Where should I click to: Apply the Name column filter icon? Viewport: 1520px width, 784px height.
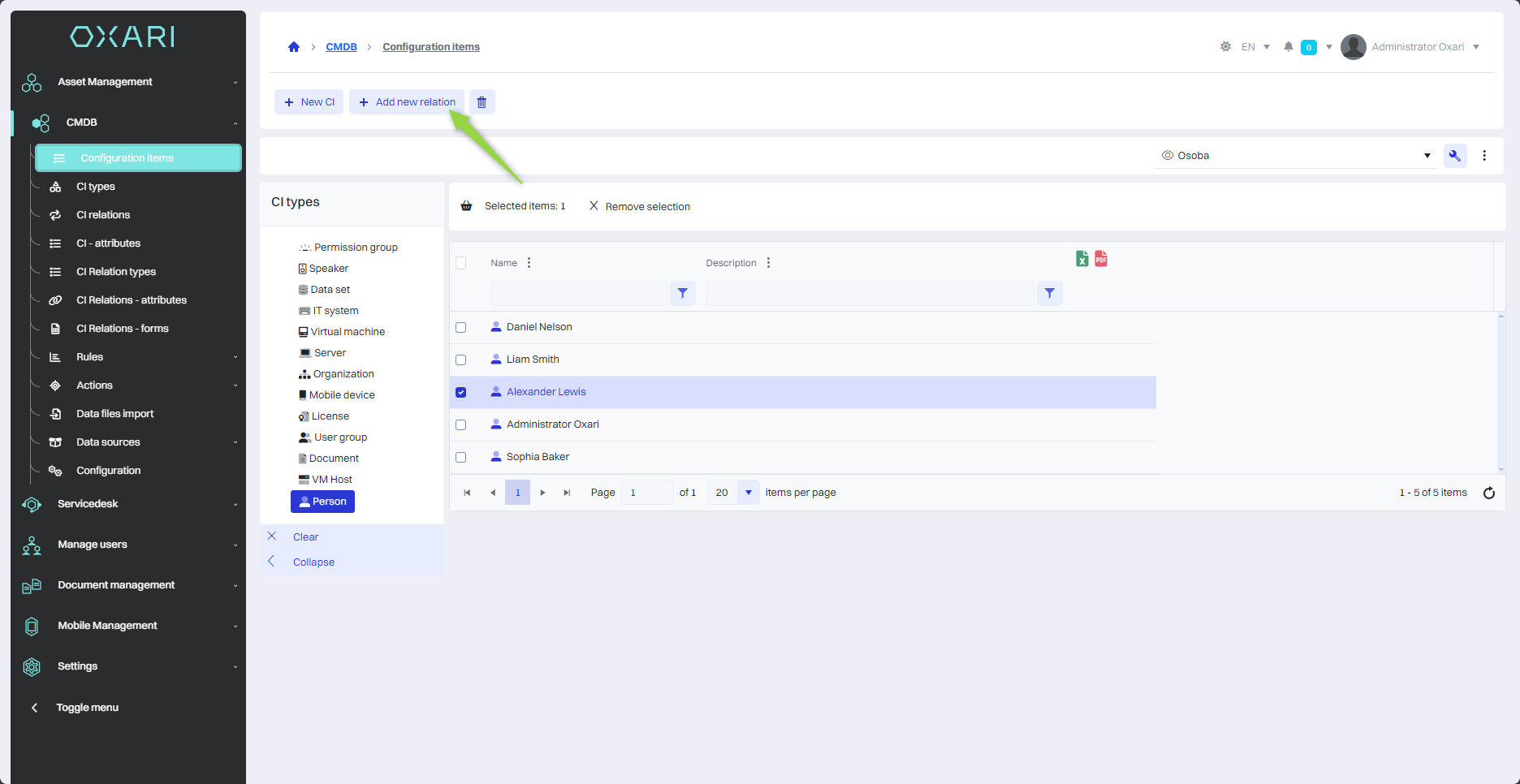[682, 294]
